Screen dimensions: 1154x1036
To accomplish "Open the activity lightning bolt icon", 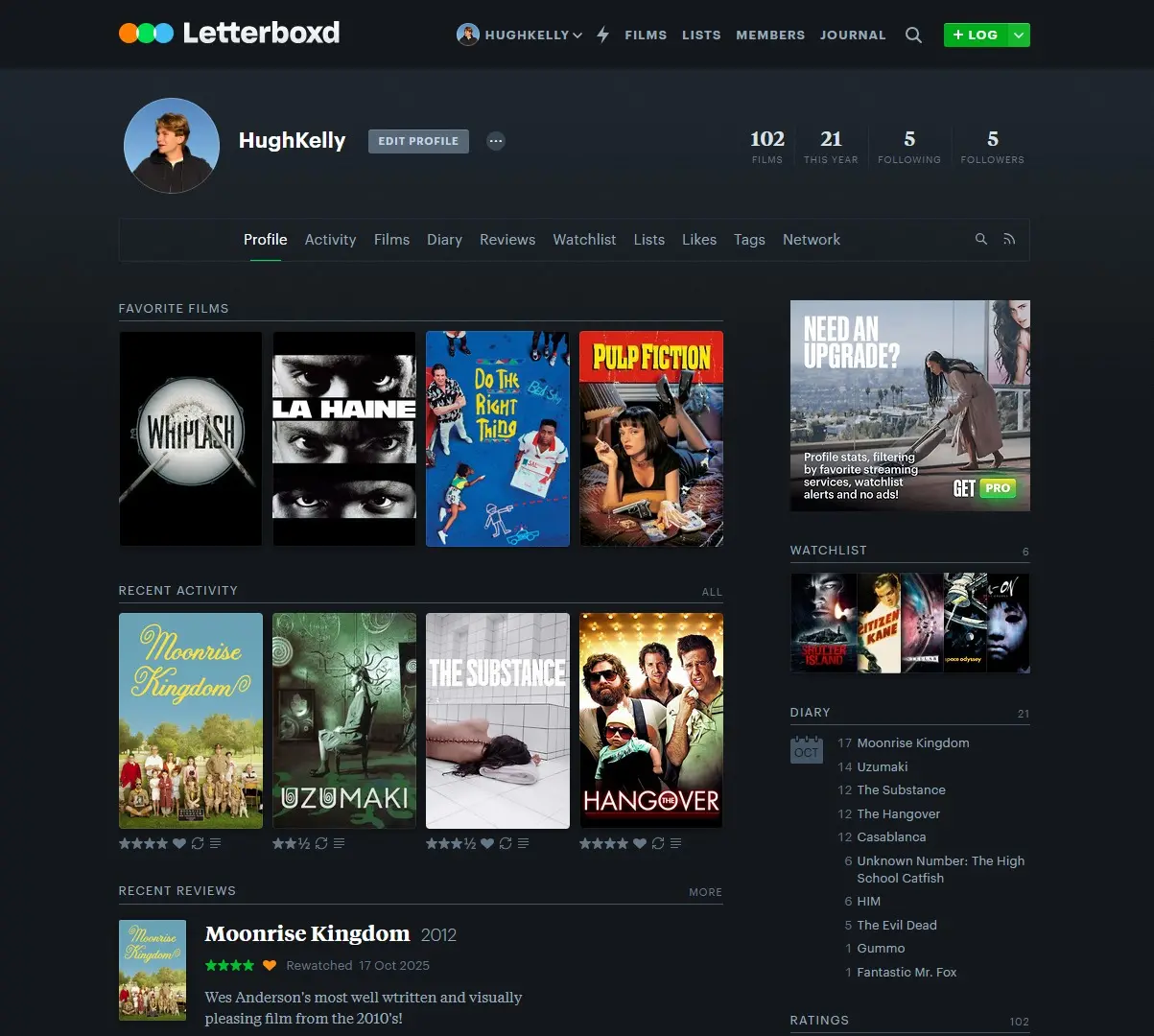I will [603, 35].
